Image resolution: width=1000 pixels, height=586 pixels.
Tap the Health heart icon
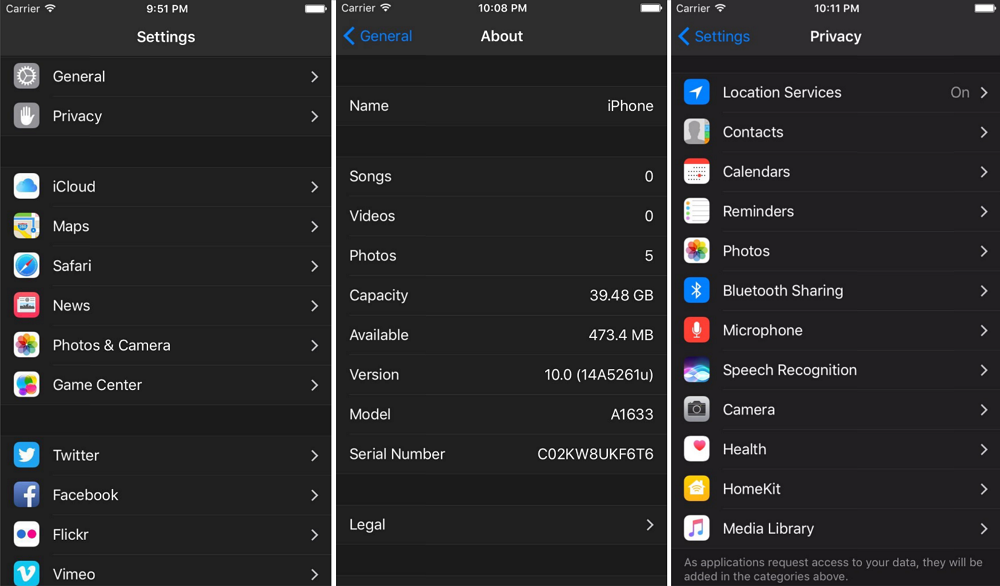(697, 449)
